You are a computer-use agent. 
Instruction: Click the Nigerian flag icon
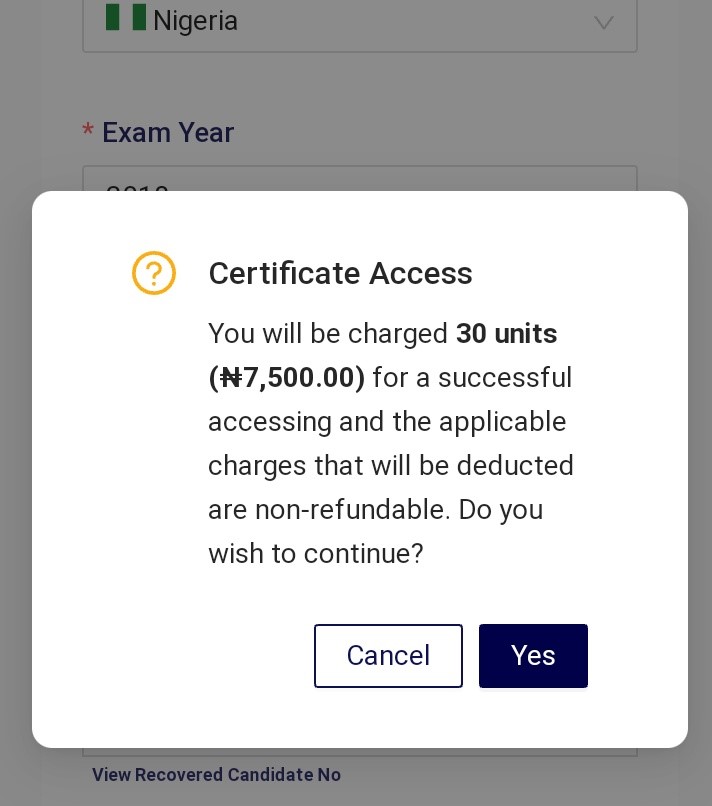click(x=126, y=17)
